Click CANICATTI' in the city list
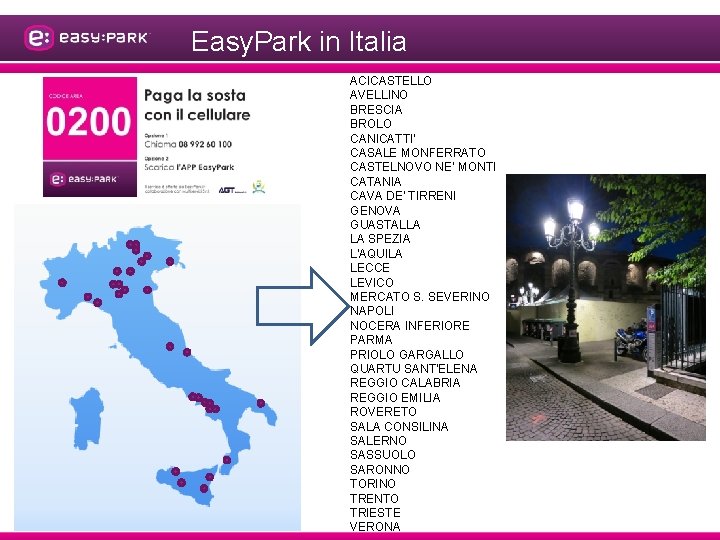This screenshot has width=720, height=540. 383,139
